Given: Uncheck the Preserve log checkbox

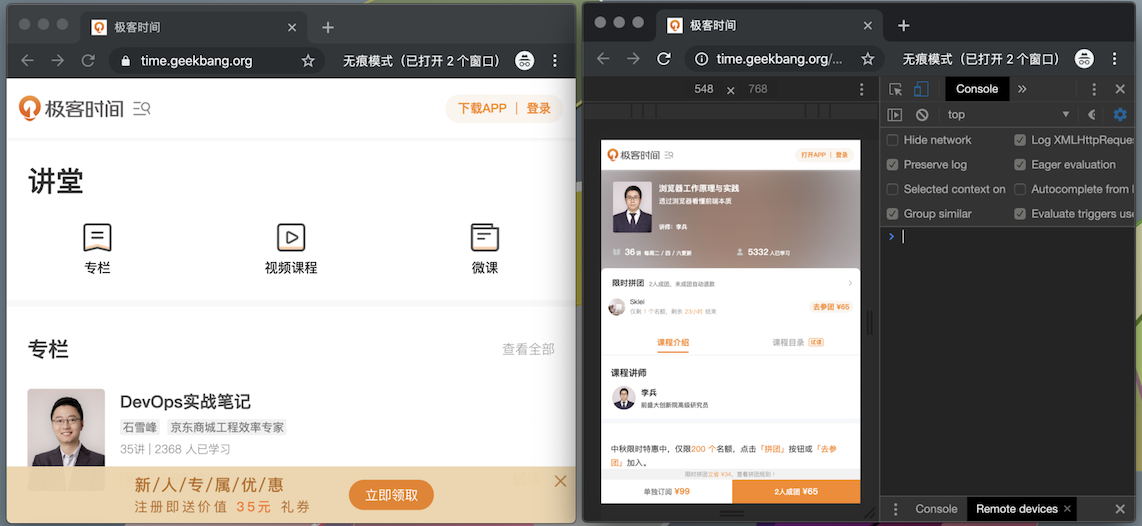Looking at the screenshot, I should [893, 164].
